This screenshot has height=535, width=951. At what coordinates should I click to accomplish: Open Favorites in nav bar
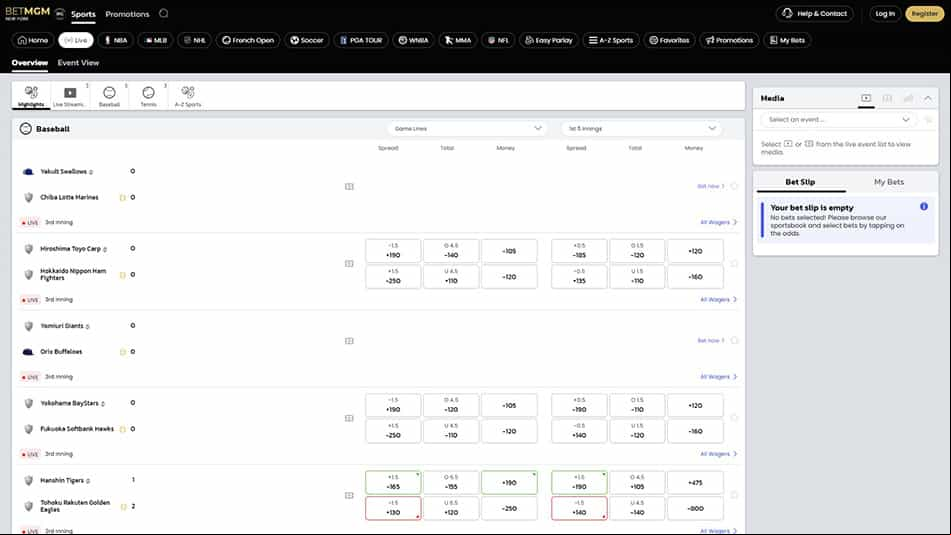669,40
